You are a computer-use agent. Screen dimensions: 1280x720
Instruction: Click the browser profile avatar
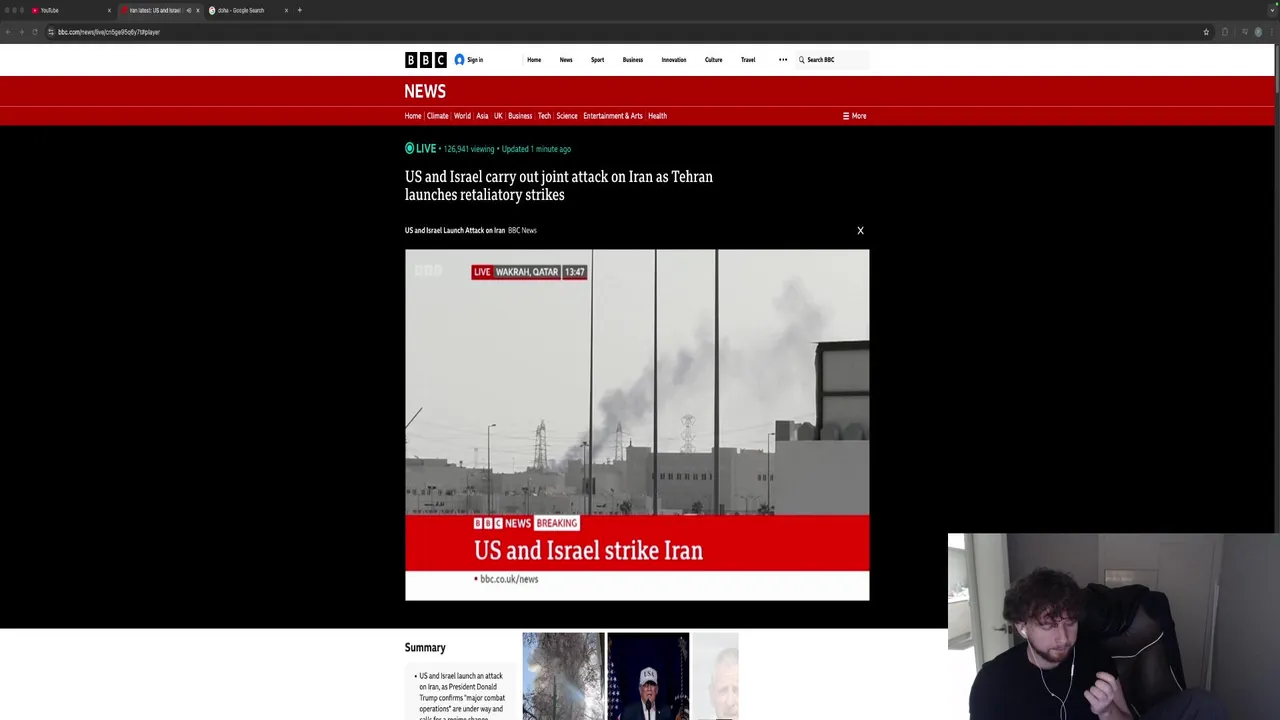(x=1258, y=32)
